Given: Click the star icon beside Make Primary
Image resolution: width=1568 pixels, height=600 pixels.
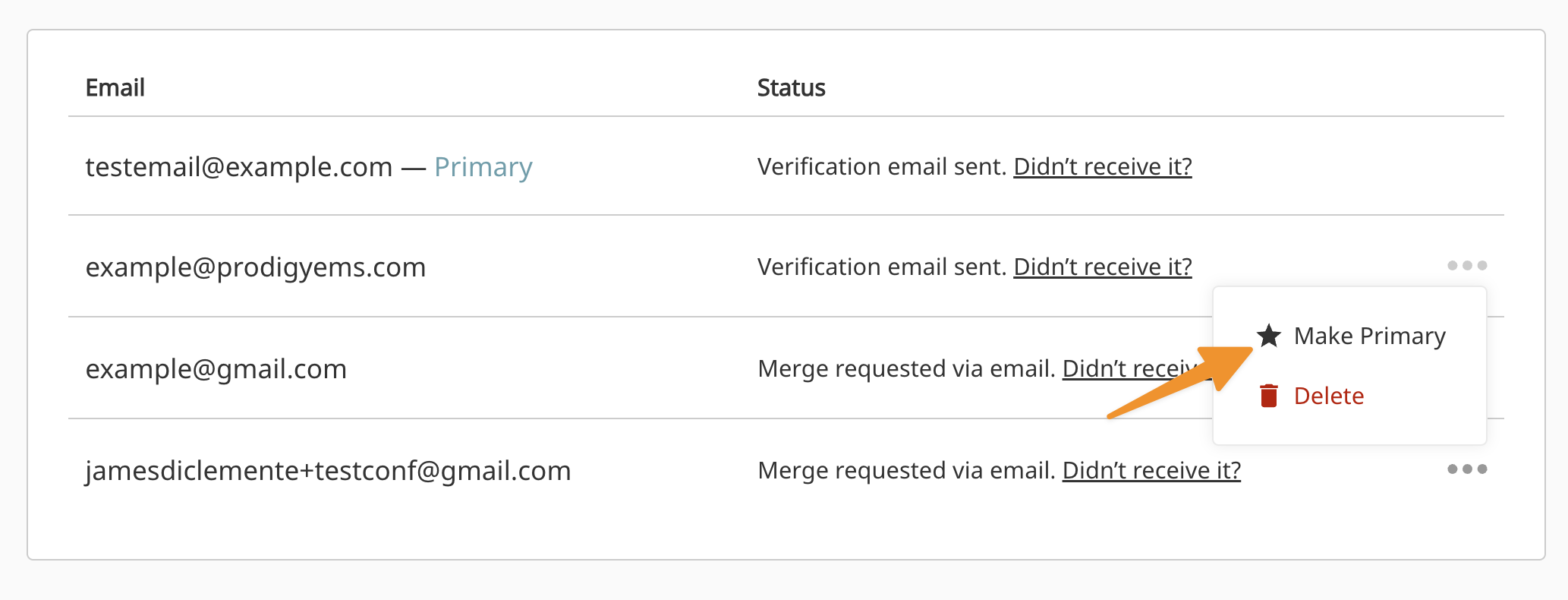Looking at the screenshot, I should pyautogui.click(x=1269, y=336).
